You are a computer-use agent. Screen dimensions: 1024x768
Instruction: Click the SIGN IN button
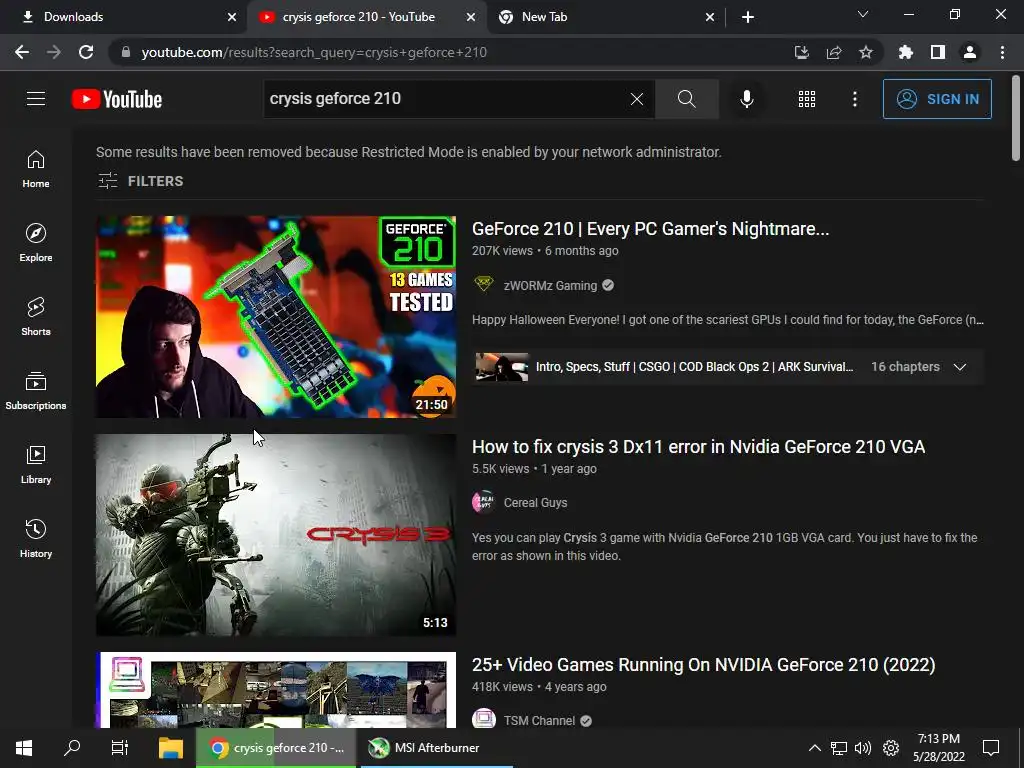tap(937, 99)
